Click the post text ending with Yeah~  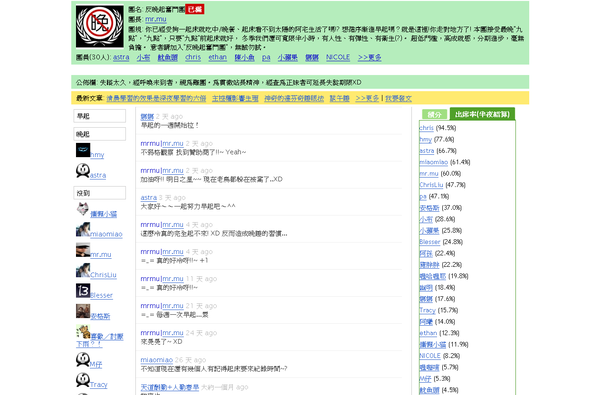tap(193, 152)
